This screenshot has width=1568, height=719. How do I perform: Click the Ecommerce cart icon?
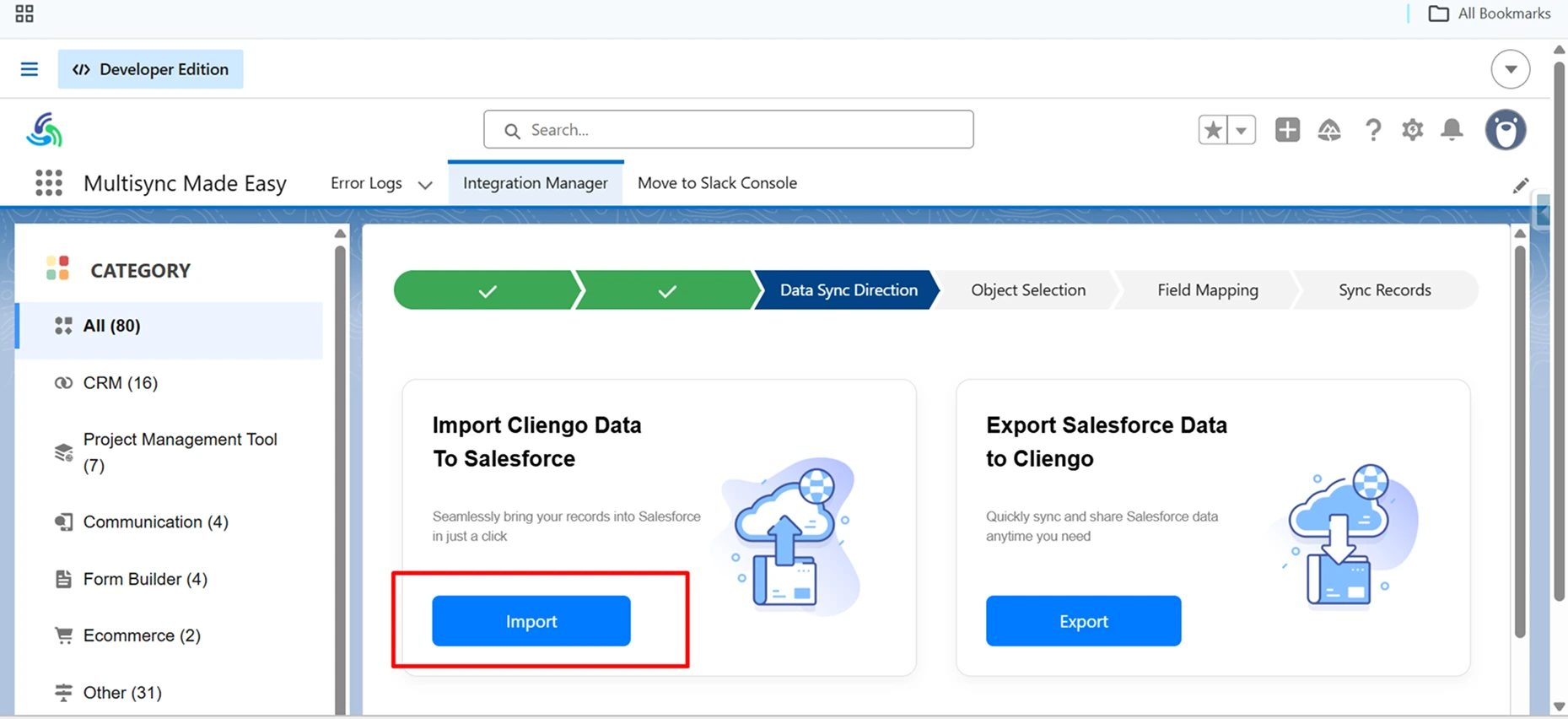(x=63, y=635)
